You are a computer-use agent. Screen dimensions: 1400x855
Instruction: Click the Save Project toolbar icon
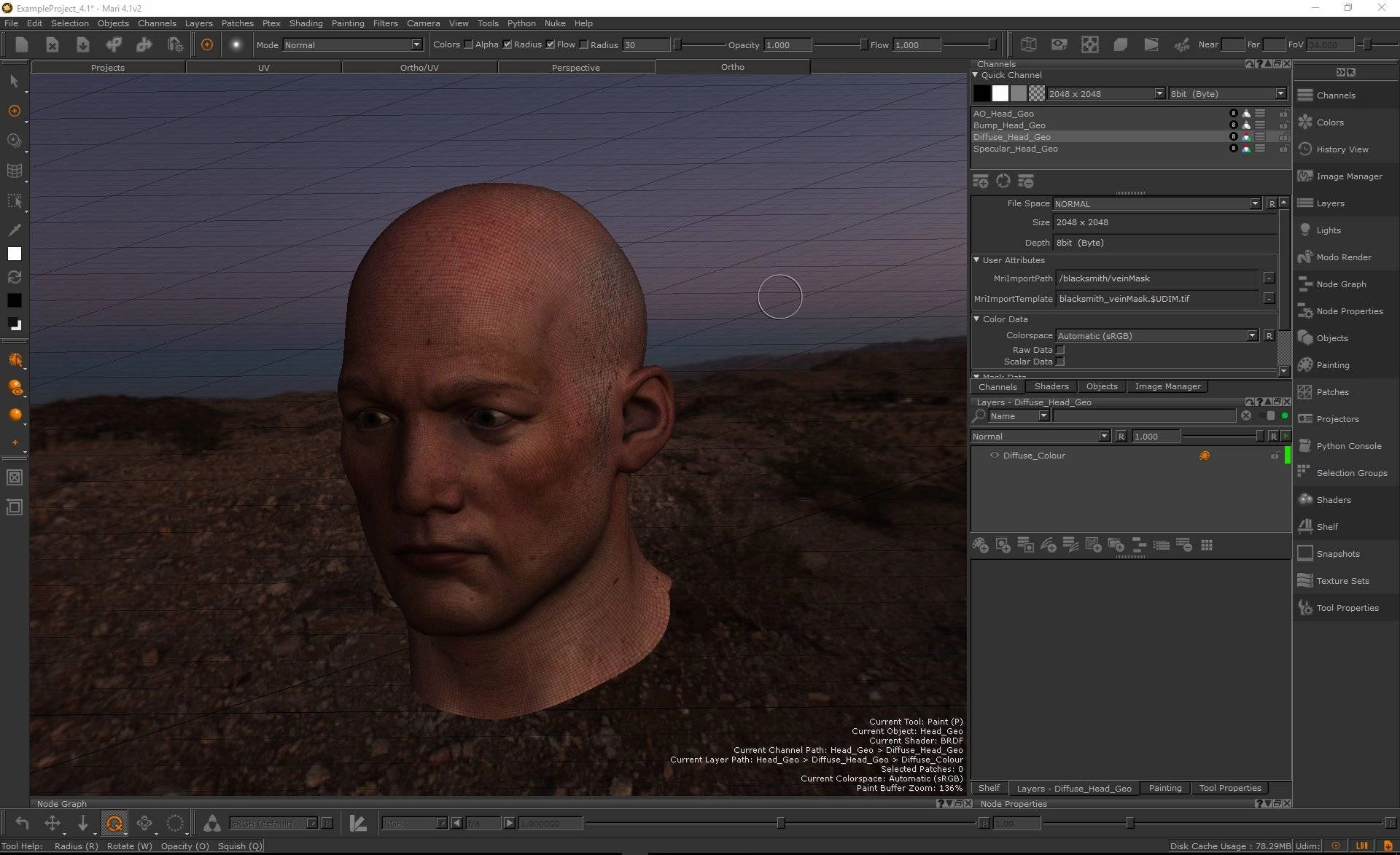tap(83, 44)
